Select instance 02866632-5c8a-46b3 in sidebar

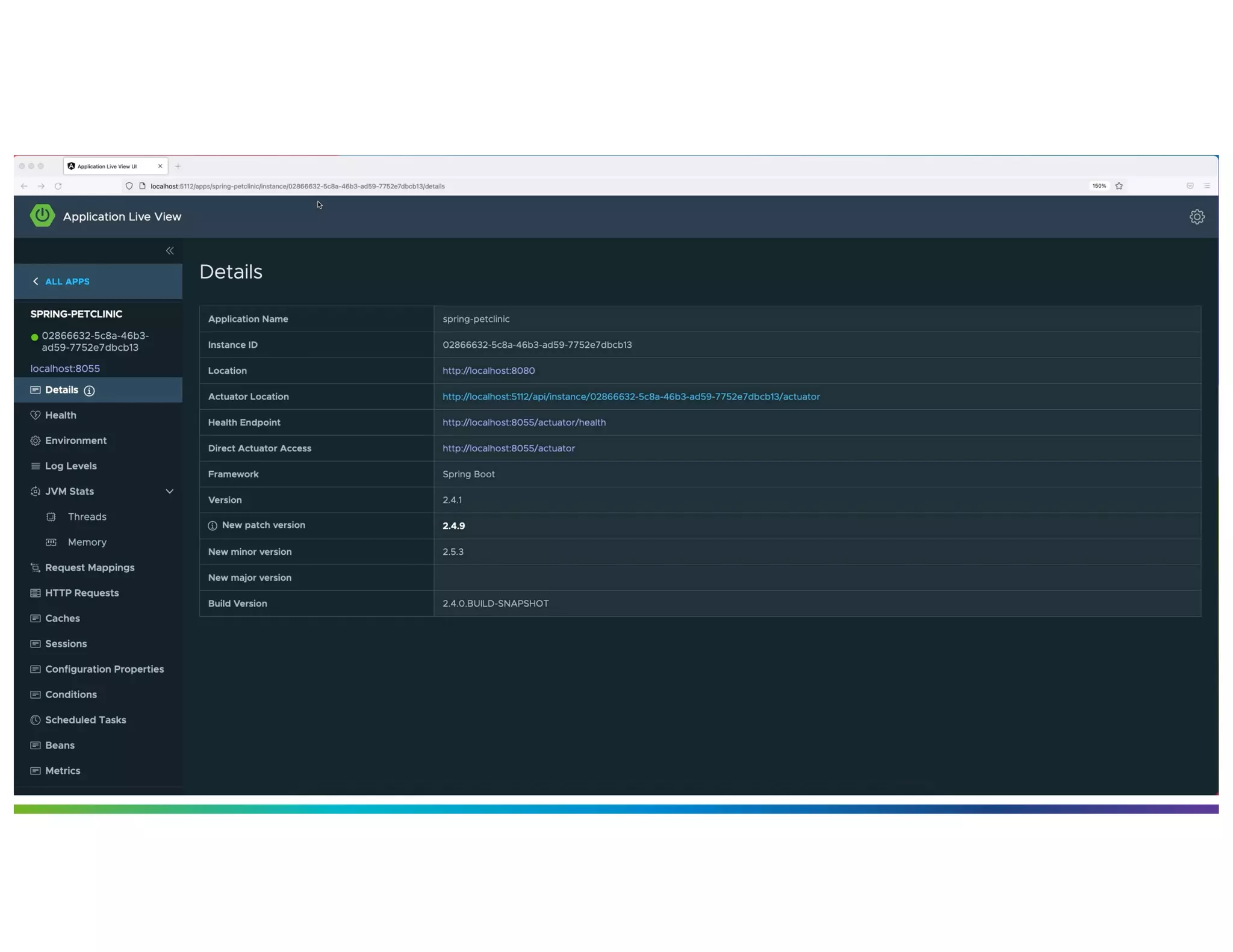[x=95, y=341]
